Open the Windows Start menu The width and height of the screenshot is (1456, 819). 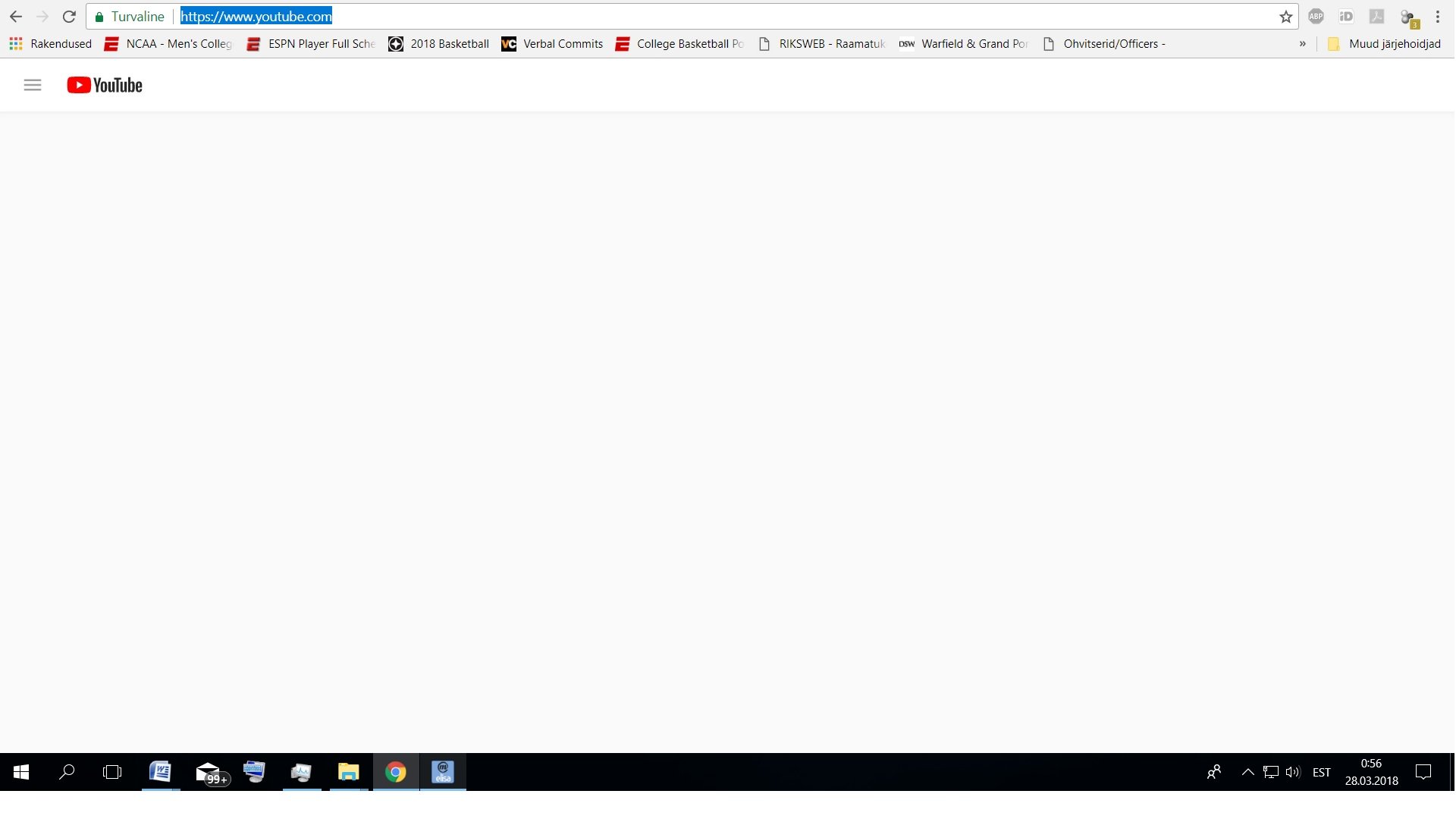pos(21,772)
